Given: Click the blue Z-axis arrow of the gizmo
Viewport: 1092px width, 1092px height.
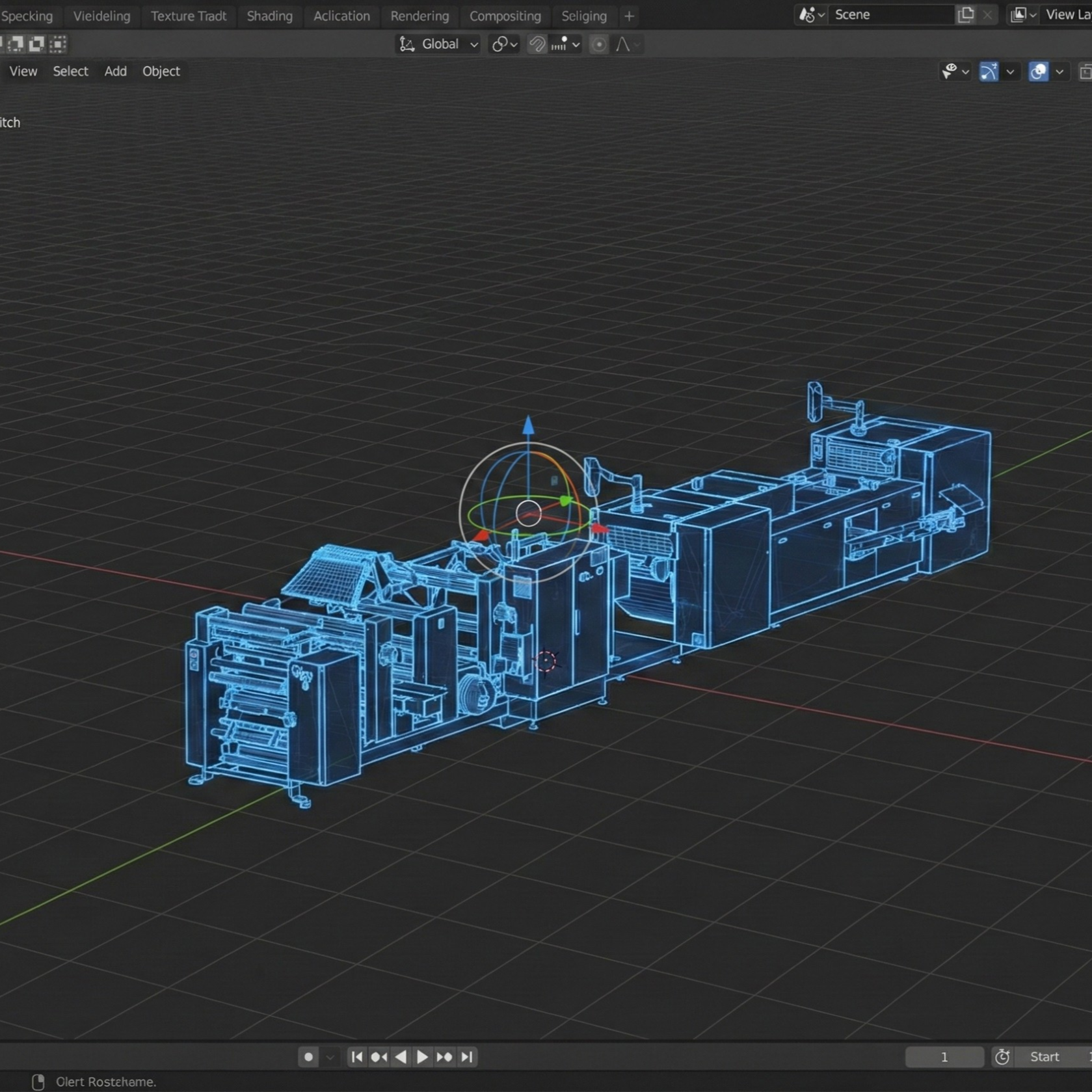Looking at the screenshot, I should pos(528,426).
